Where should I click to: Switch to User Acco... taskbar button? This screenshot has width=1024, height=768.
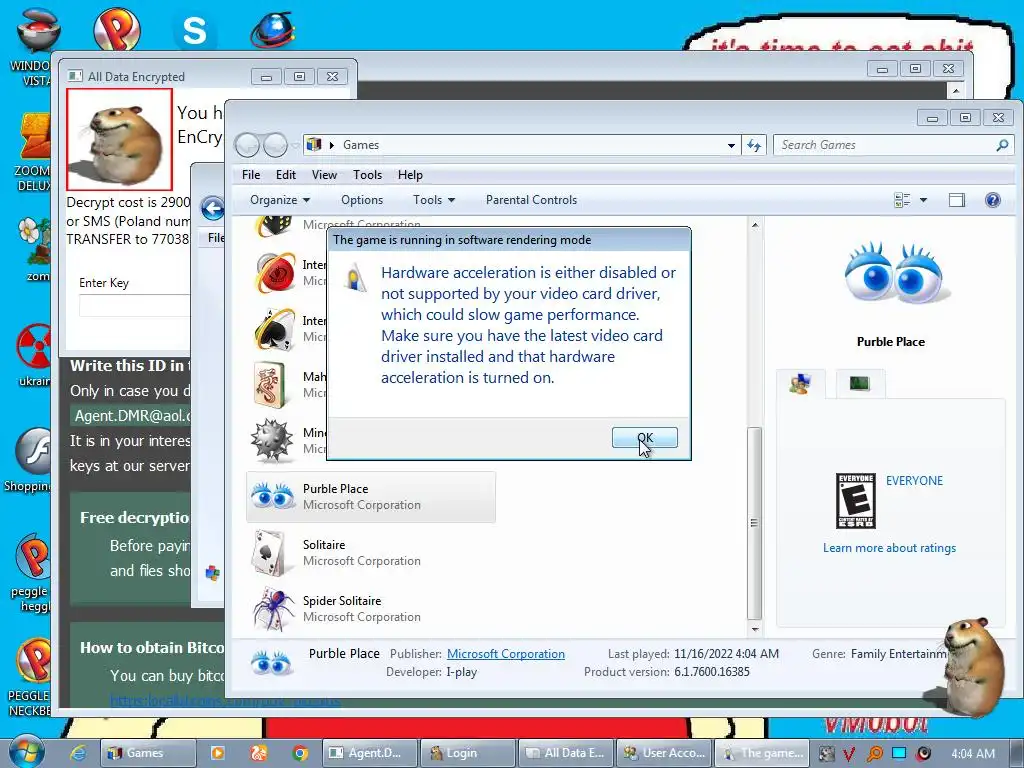point(664,753)
